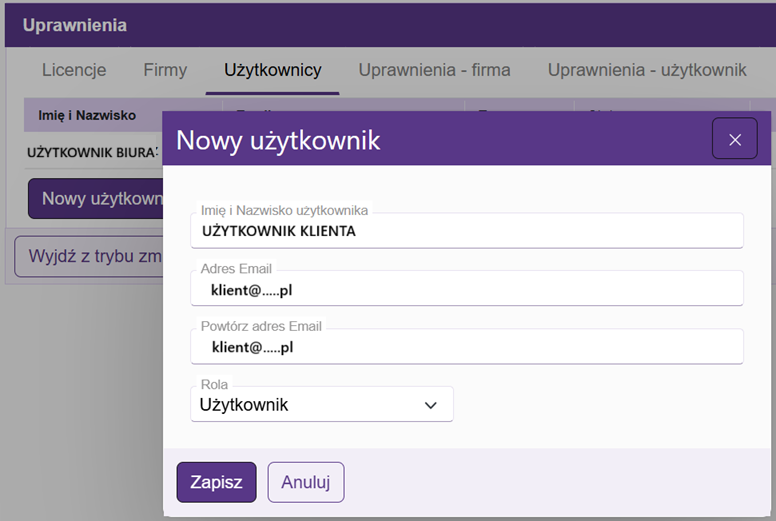776x521 pixels.
Task: Open the Uprawnienia - użytkownik tab
Action: tap(647, 70)
